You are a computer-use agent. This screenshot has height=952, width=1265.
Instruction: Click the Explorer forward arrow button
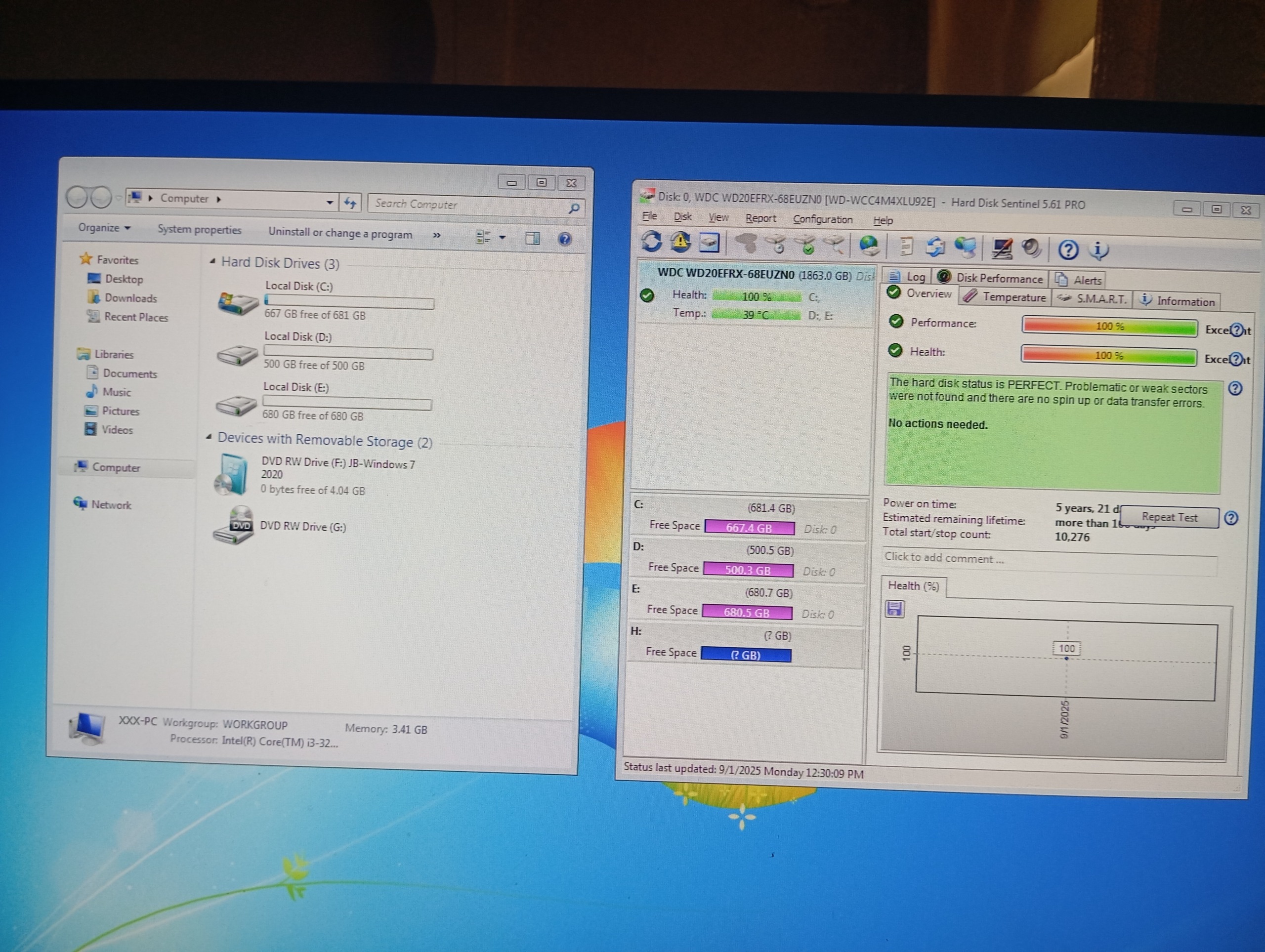(x=101, y=198)
